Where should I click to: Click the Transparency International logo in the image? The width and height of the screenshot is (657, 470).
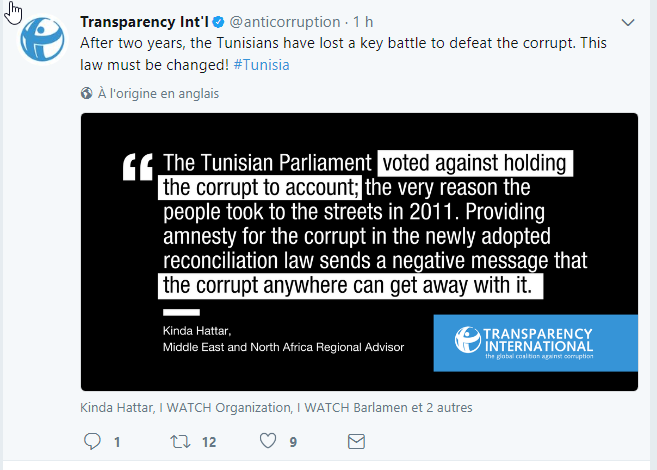536,344
